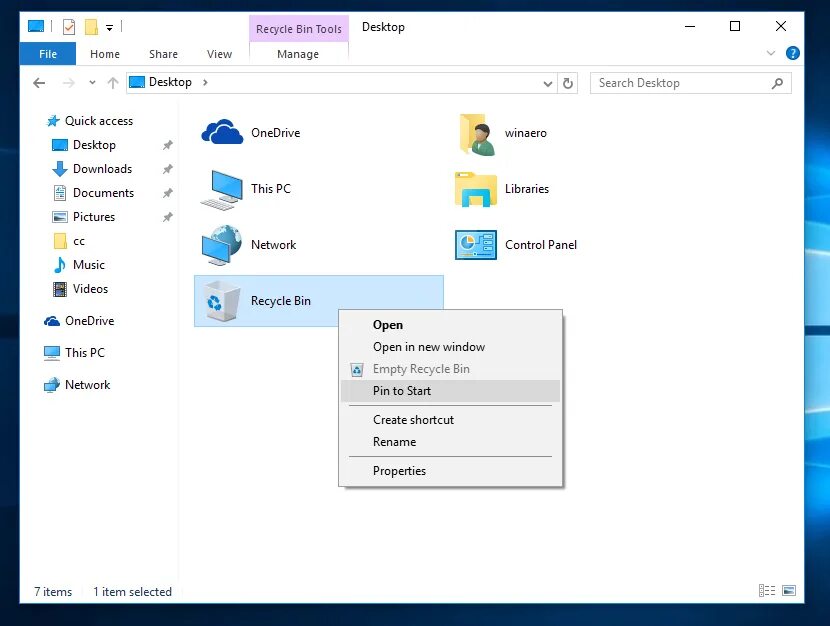This screenshot has height=626, width=830.
Task: Select the winaero user folder icon
Action: pos(478,134)
